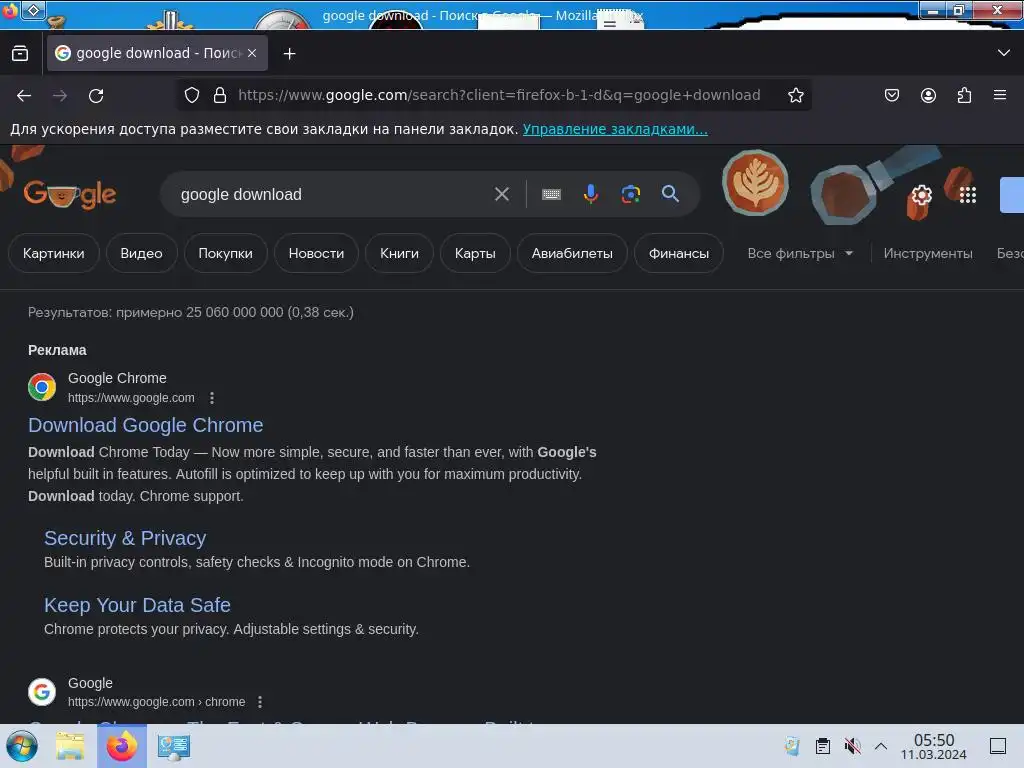Switch to Книги results
1024x768 pixels.
click(x=399, y=253)
